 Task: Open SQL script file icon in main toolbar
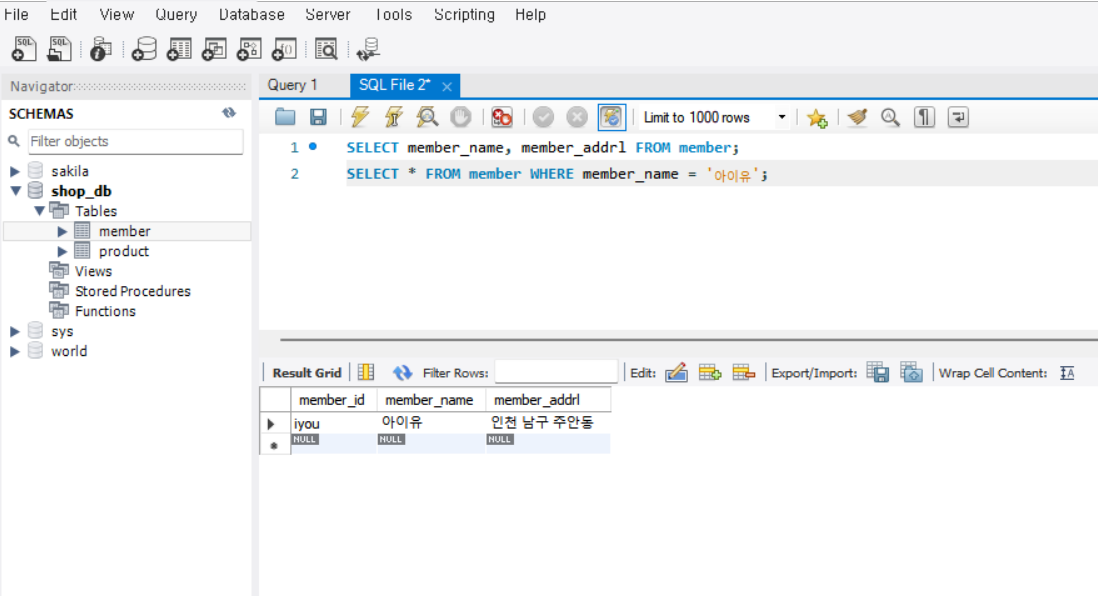[x=59, y=49]
